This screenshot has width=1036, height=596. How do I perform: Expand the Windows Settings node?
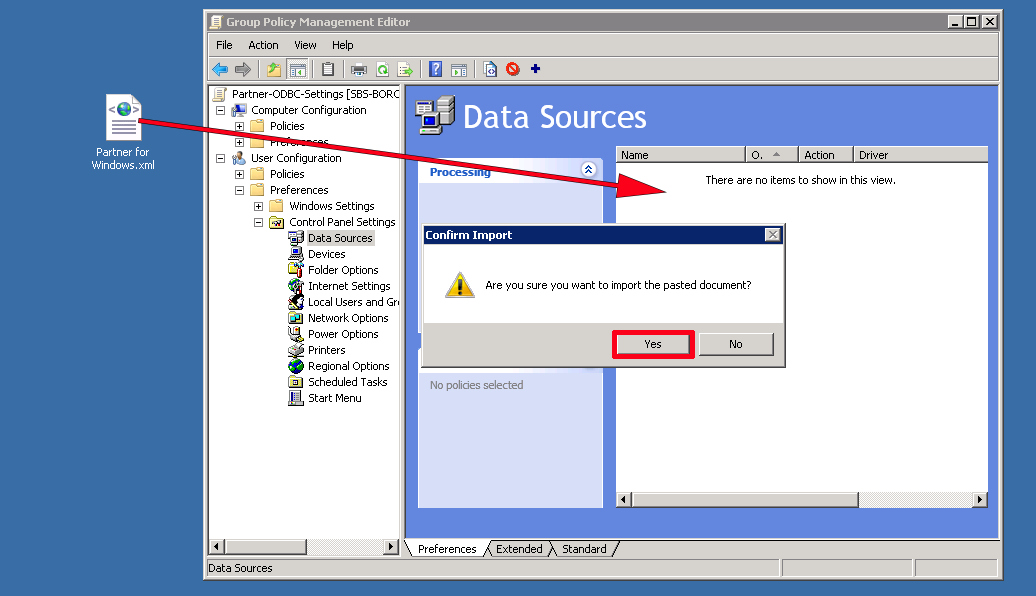pyautogui.click(x=258, y=206)
